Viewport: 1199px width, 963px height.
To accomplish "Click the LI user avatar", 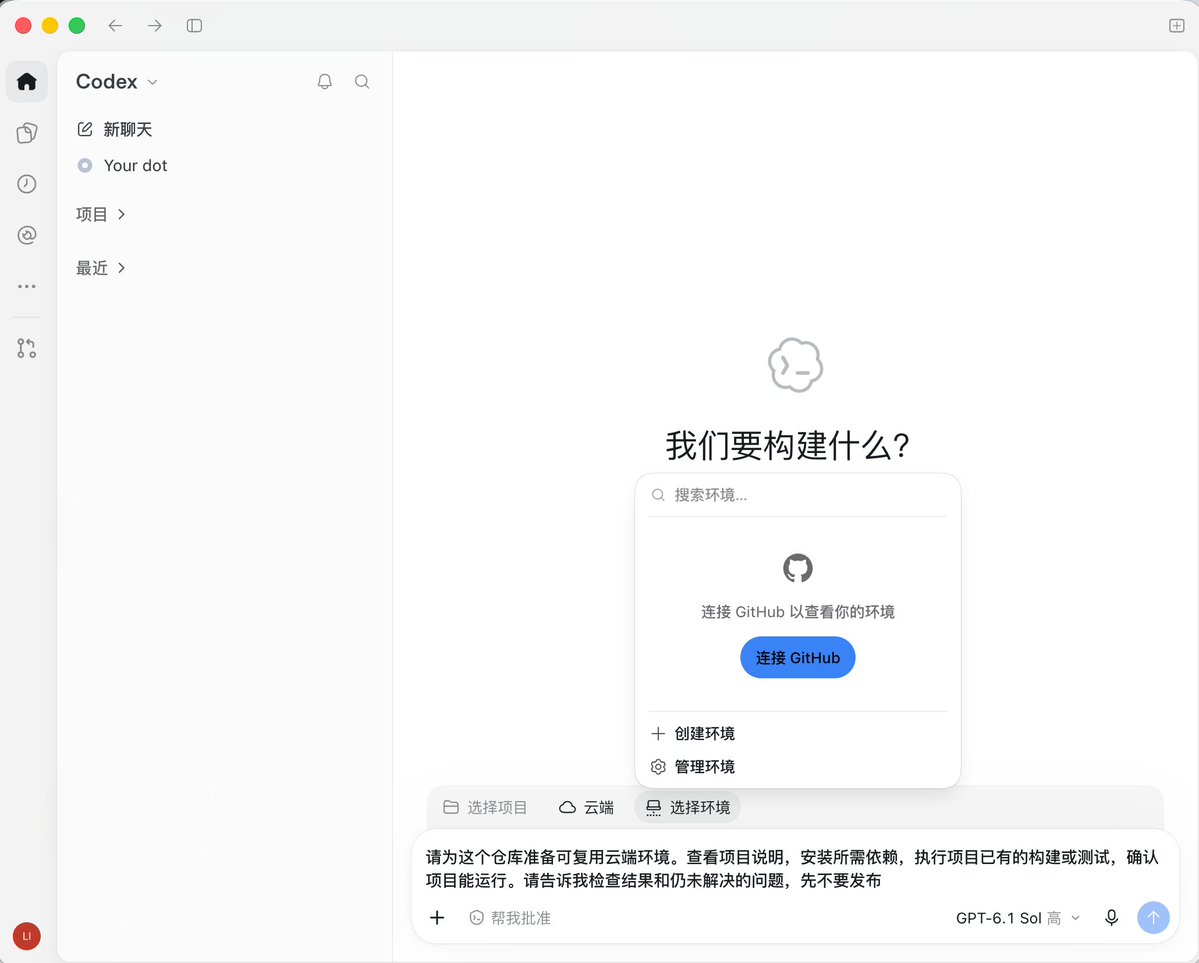I will (x=27, y=936).
